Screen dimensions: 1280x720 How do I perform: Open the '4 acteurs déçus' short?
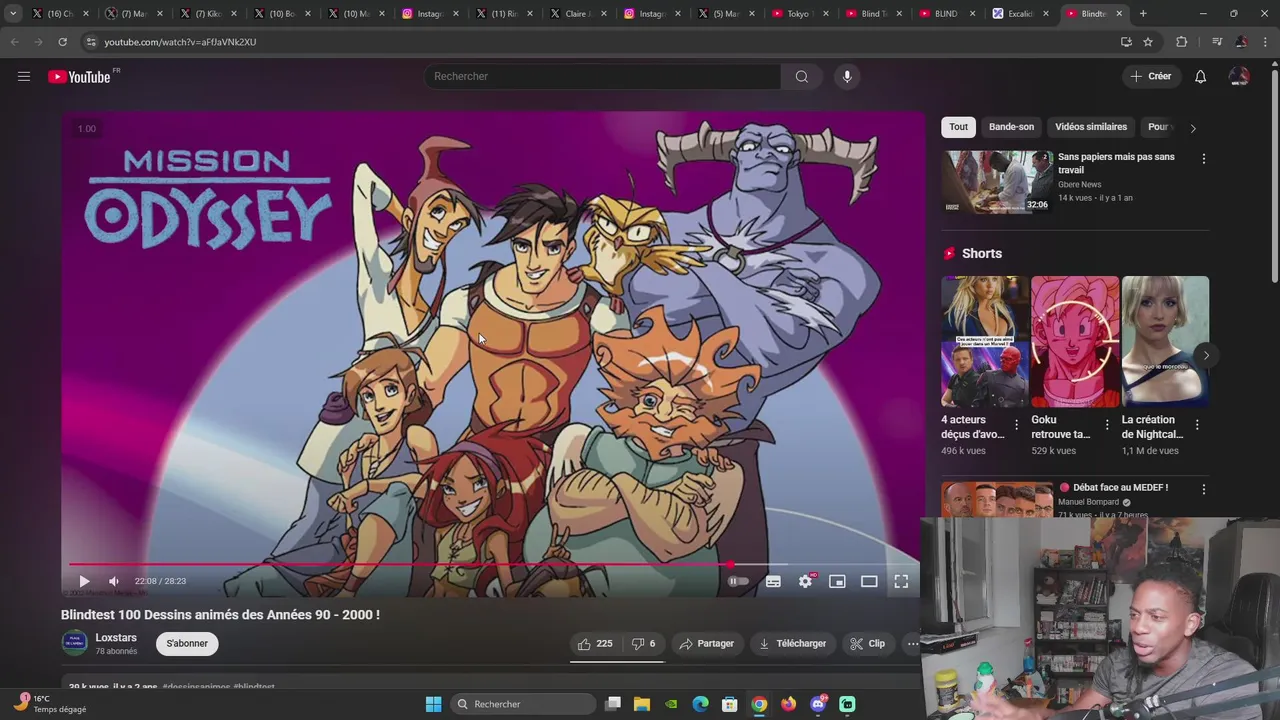[x=984, y=342]
